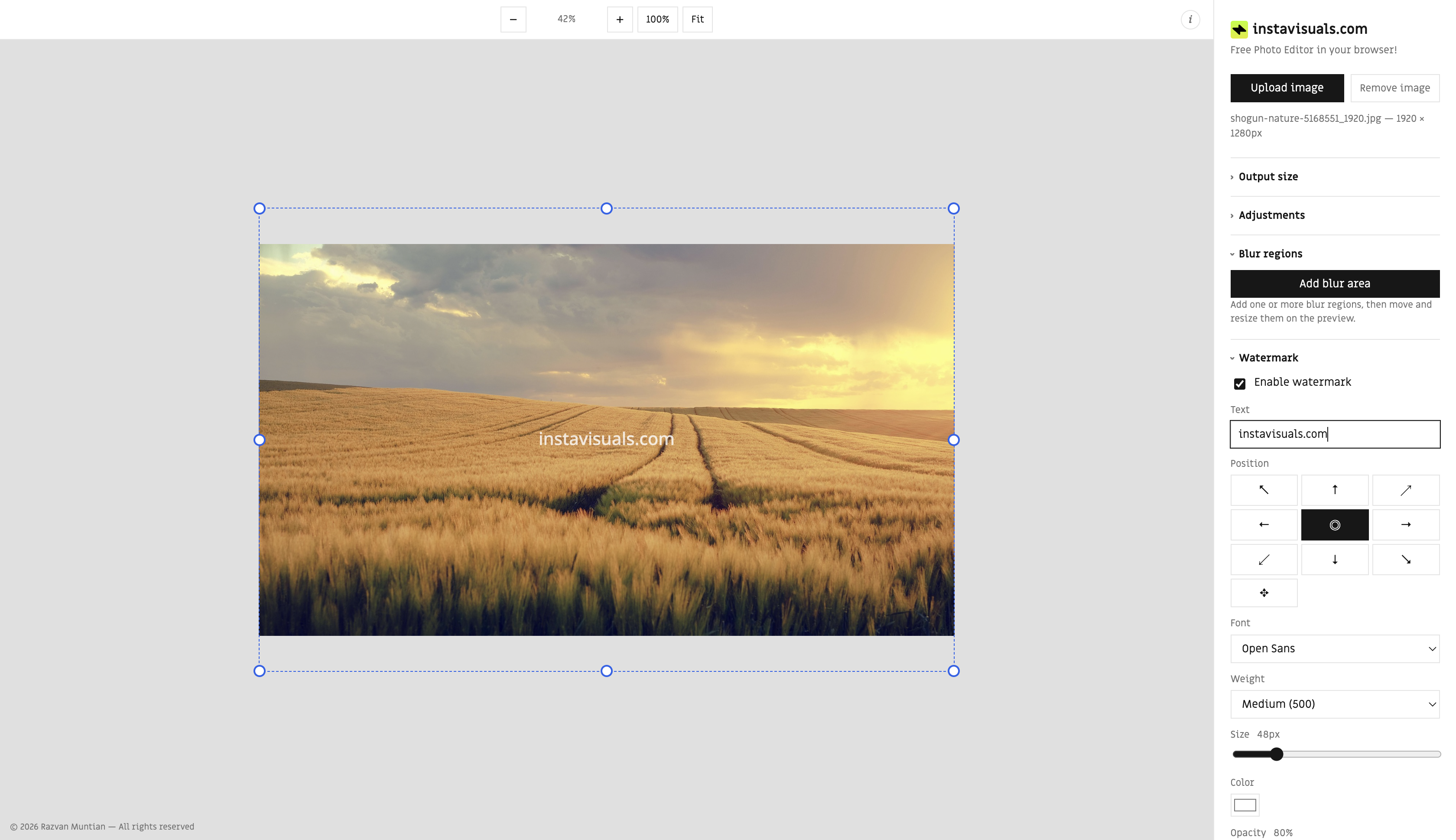Click the Remove image button
Screen dimensions: 1456x840
[x=1394, y=88]
